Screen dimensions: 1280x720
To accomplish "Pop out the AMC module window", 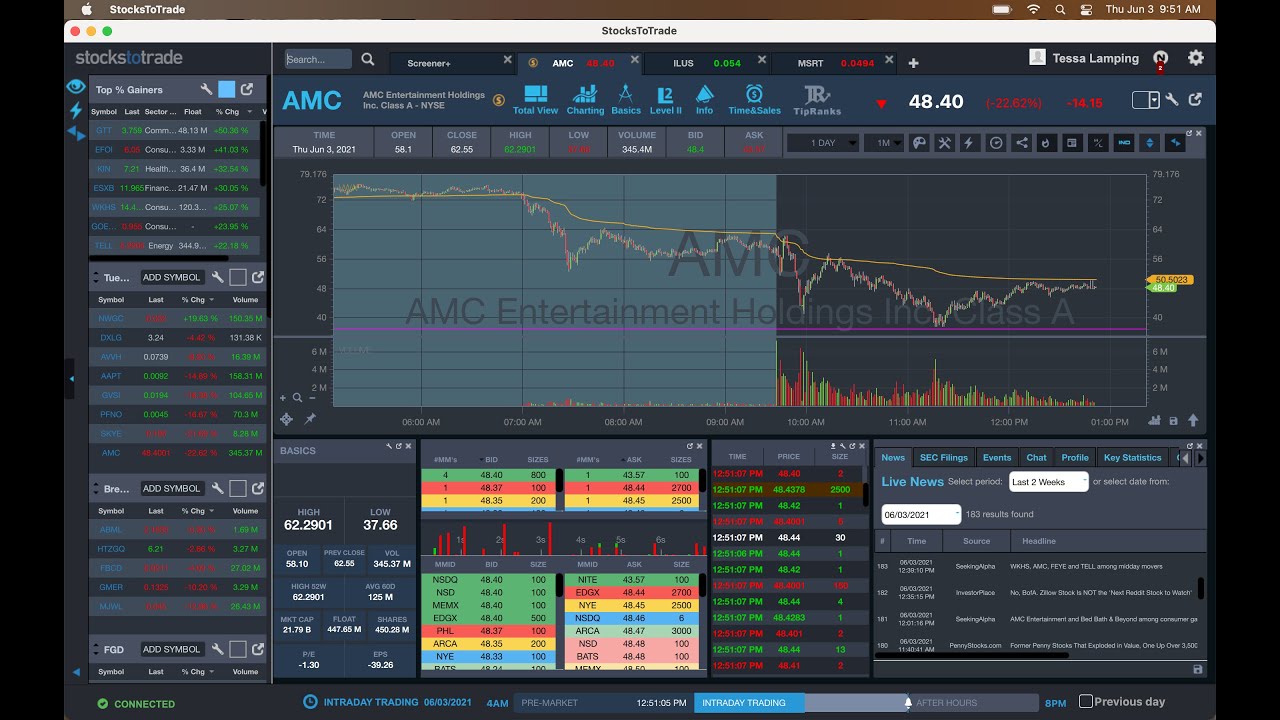I will coord(1195,100).
